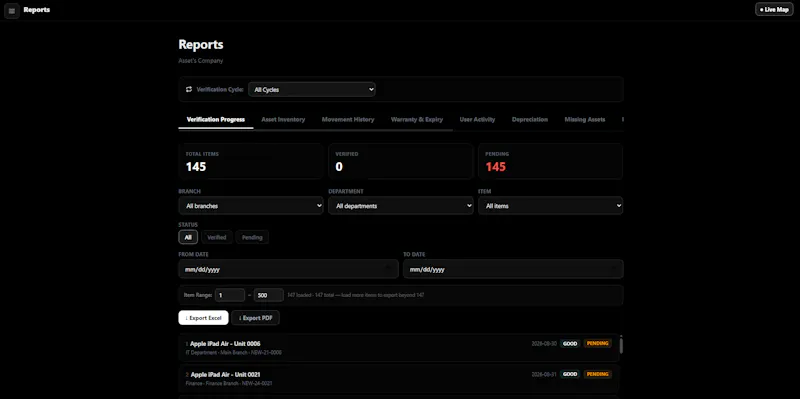This screenshot has width=800, height=399.
Task: Open the Apple iPad Air - Unit 0021 row
Action: (x=399, y=378)
